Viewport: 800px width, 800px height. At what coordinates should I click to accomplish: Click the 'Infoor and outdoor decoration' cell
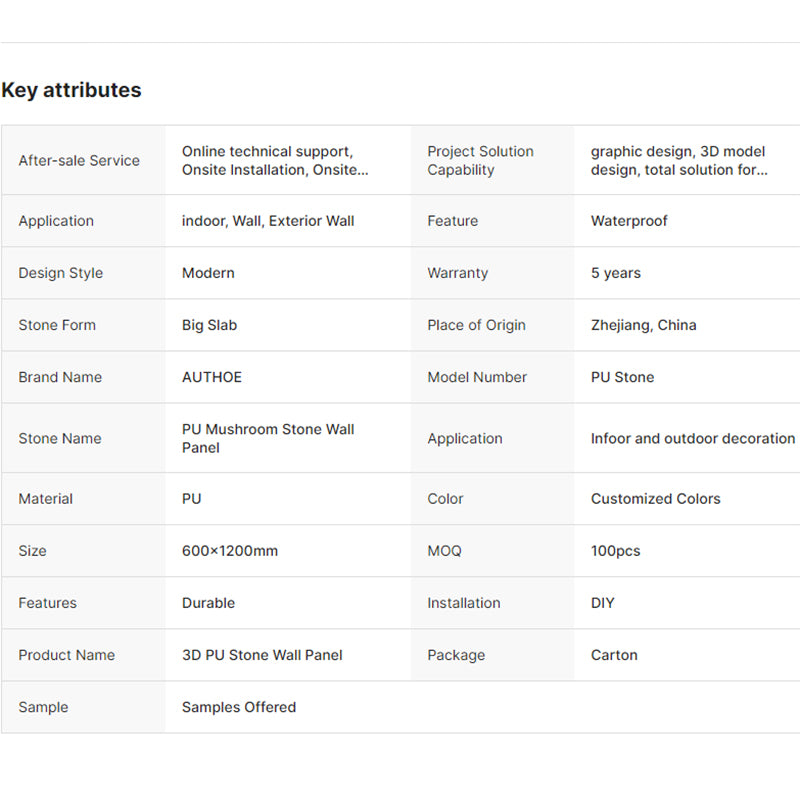[x=693, y=438]
